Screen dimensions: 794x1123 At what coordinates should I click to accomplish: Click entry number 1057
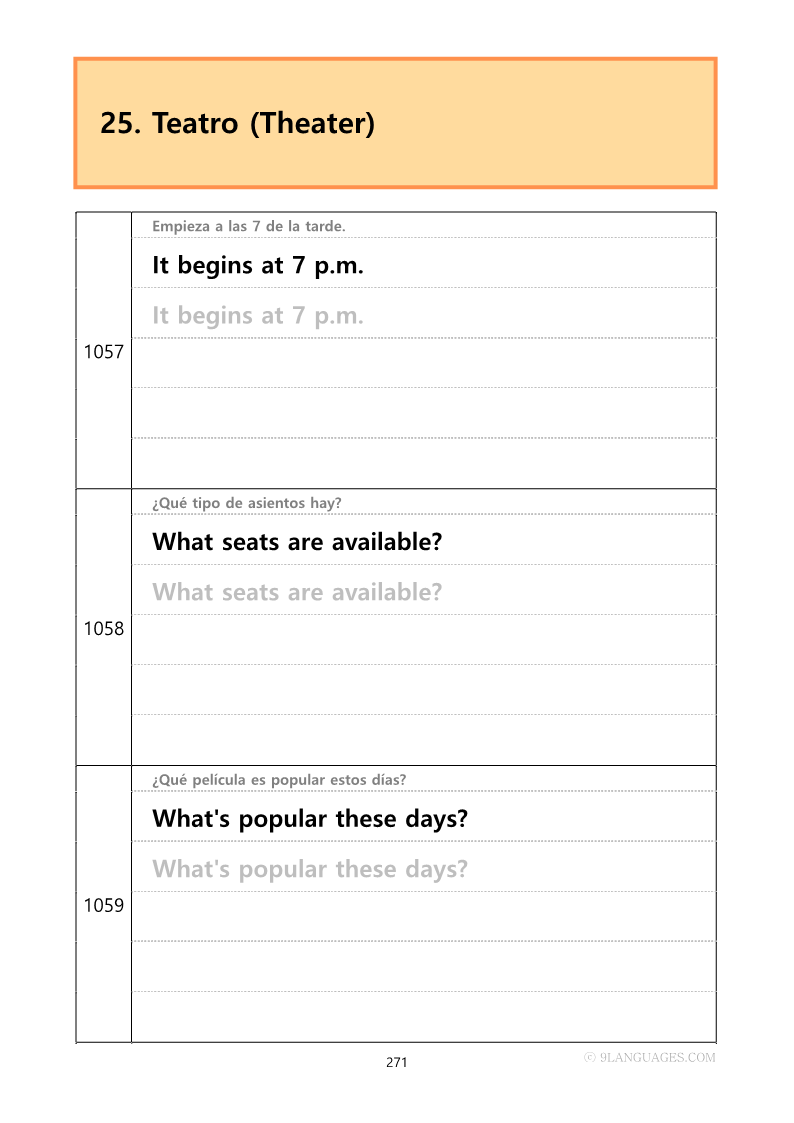pos(103,352)
